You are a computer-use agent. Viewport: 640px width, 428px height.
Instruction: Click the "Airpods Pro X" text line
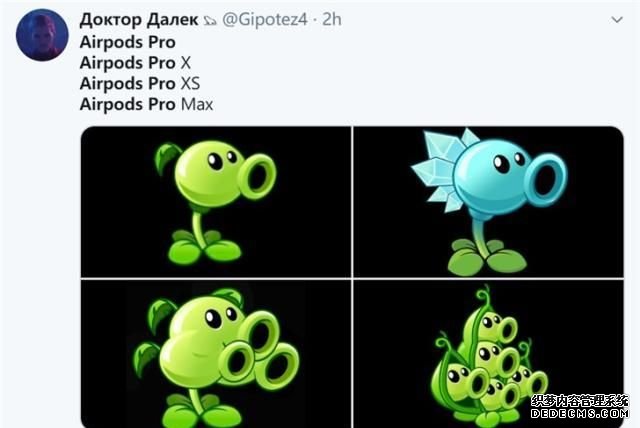[x=135, y=63]
